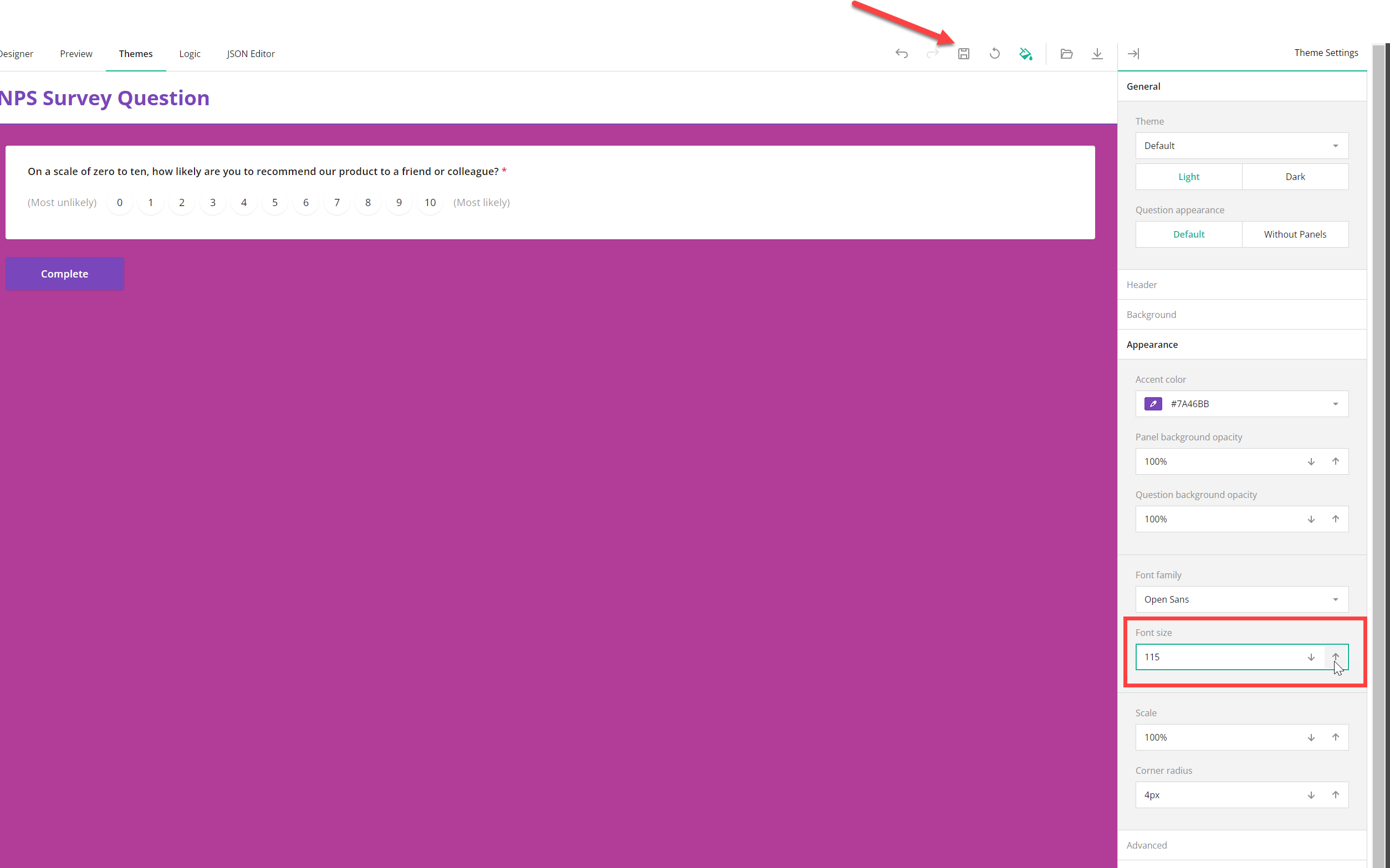The width and height of the screenshot is (1390, 868).
Task: Open the Preview tab
Action: click(76, 53)
